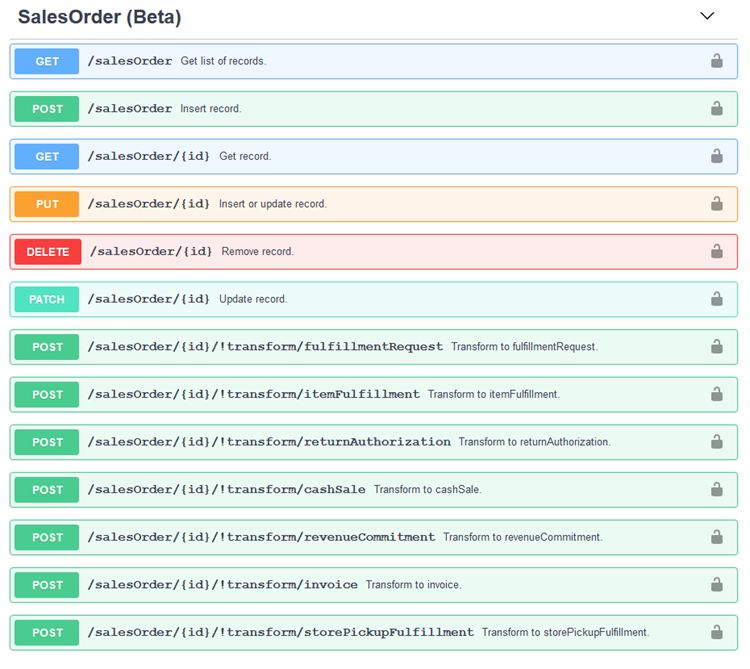Click 'Insert or update record.' description
Viewport: 750px width, 669px height.
coord(273,204)
